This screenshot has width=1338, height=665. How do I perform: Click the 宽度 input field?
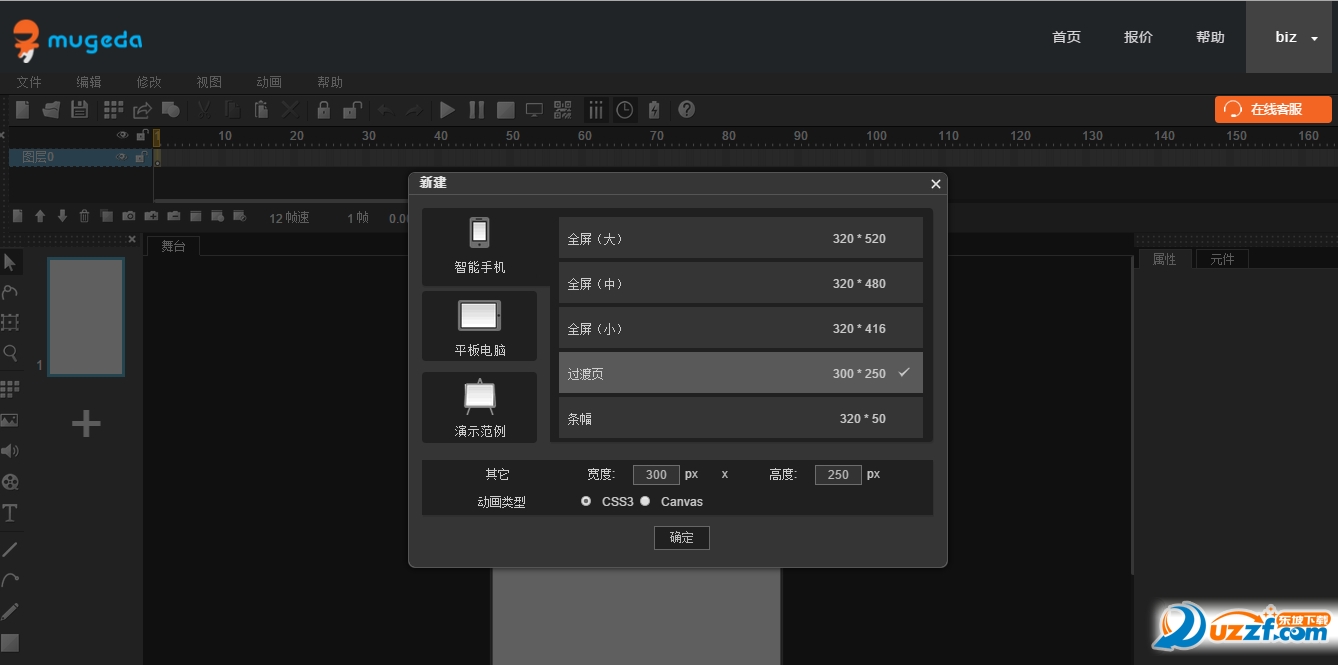pos(656,475)
